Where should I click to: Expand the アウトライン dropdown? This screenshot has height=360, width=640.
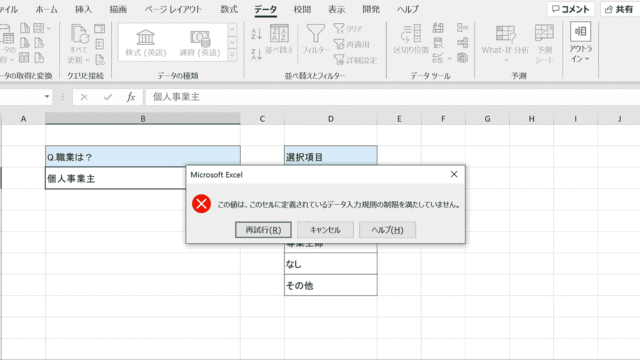click(x=580, y=42)
